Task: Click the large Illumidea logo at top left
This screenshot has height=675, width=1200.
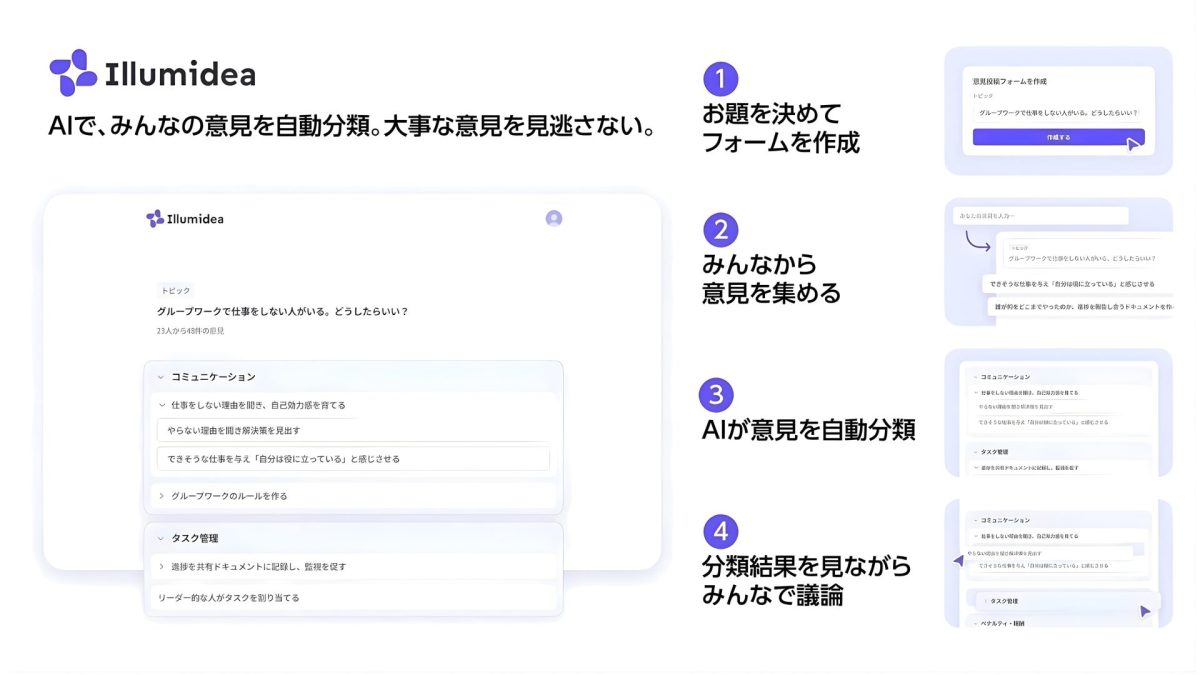Action: point(152,73)
